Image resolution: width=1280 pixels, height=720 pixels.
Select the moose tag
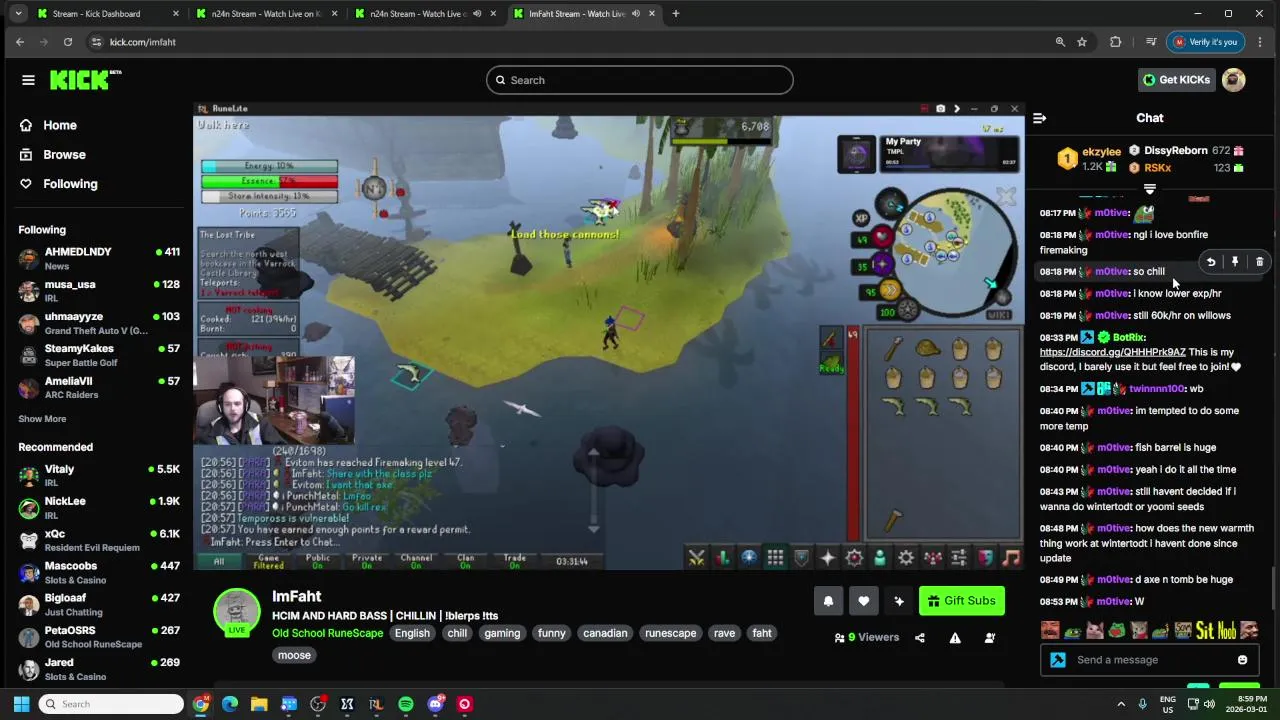coord(294,655)
